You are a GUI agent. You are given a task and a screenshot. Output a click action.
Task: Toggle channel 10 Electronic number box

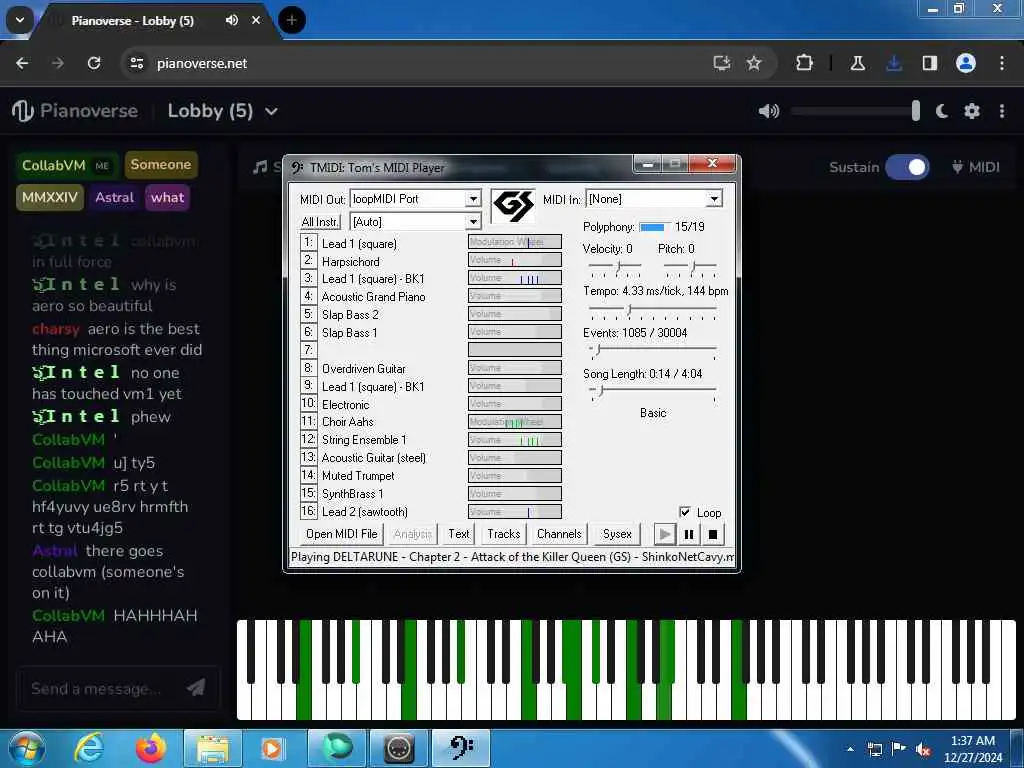308,403
